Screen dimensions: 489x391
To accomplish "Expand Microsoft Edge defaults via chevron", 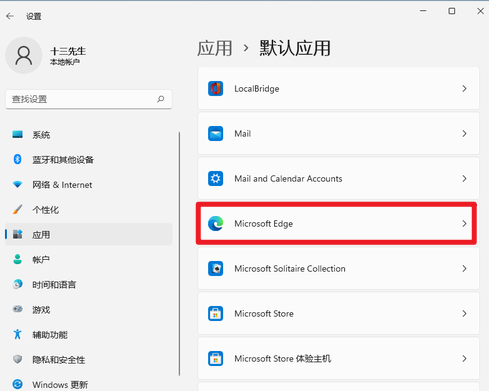I will [x=464, y=224].
